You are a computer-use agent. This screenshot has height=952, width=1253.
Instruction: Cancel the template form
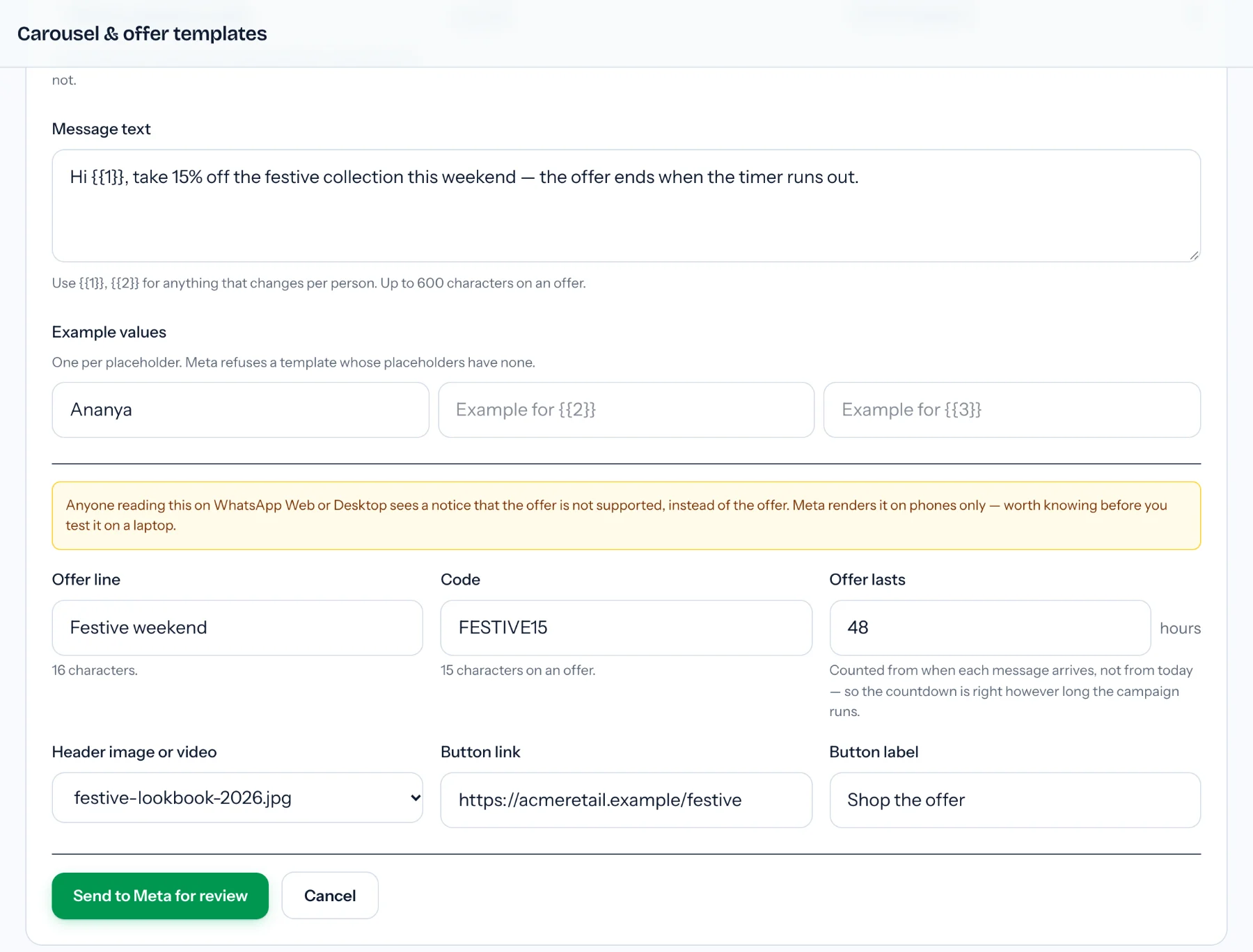pyautogui.click(x=330, y=896)
